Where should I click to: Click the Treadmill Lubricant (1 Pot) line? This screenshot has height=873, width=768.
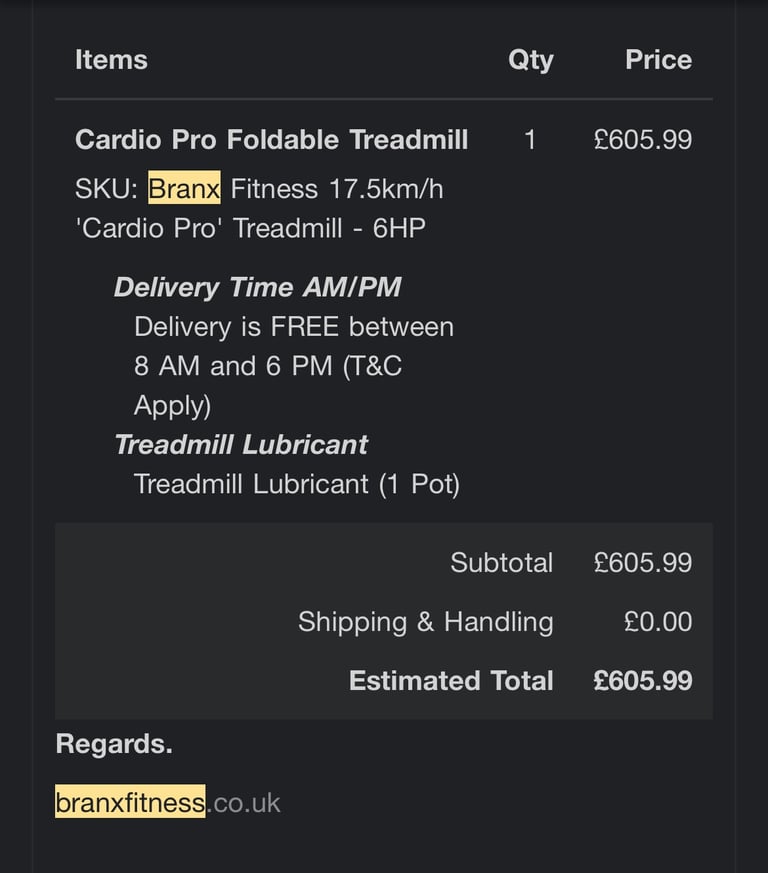297,484
